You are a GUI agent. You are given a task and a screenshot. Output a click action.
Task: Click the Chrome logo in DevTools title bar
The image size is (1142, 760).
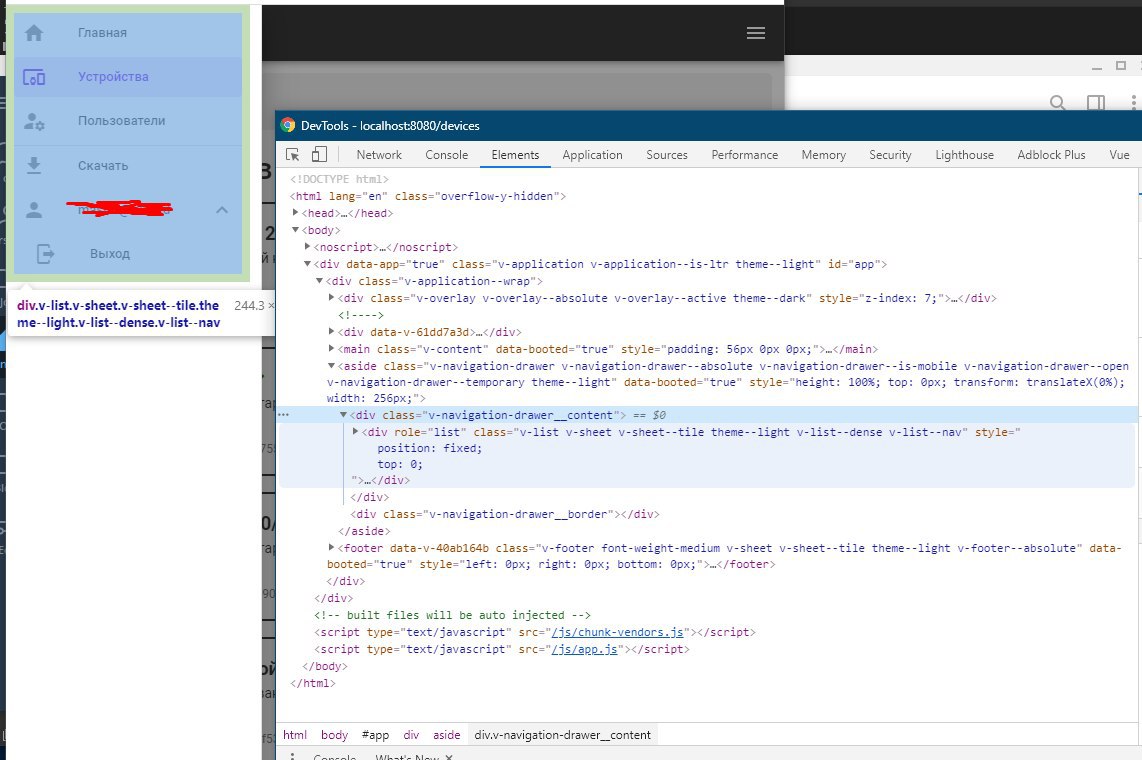(x=288, y=125)
